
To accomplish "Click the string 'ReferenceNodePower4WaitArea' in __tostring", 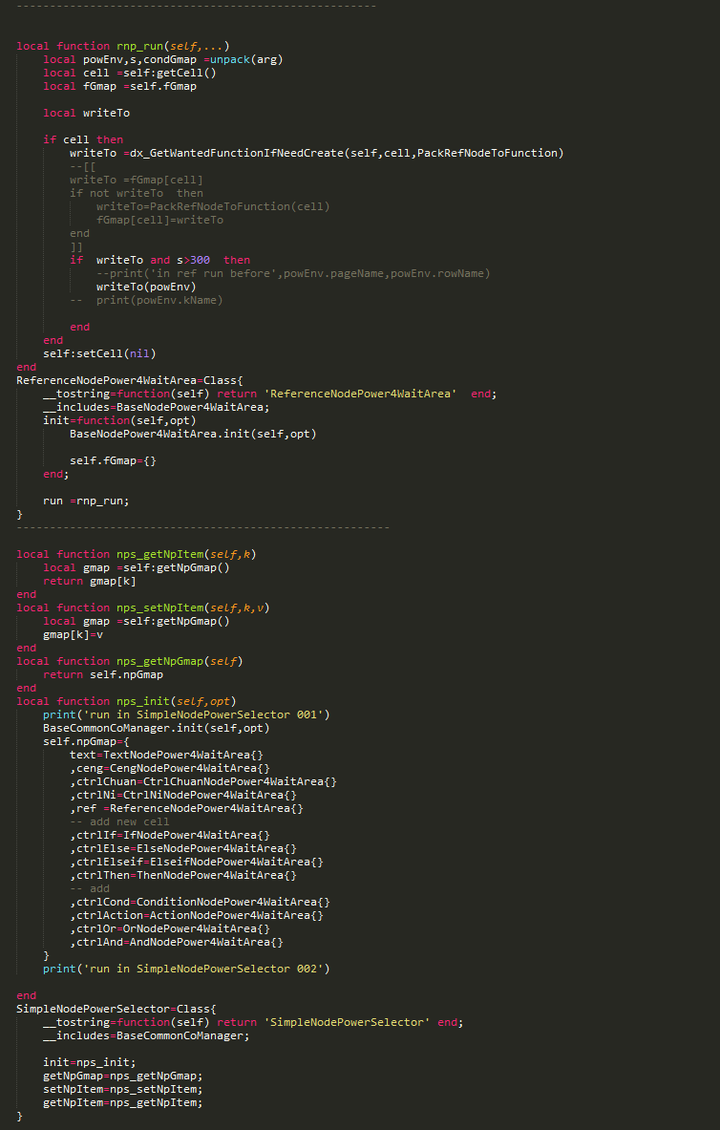I will pyautogui.click(x=360, y=393).
